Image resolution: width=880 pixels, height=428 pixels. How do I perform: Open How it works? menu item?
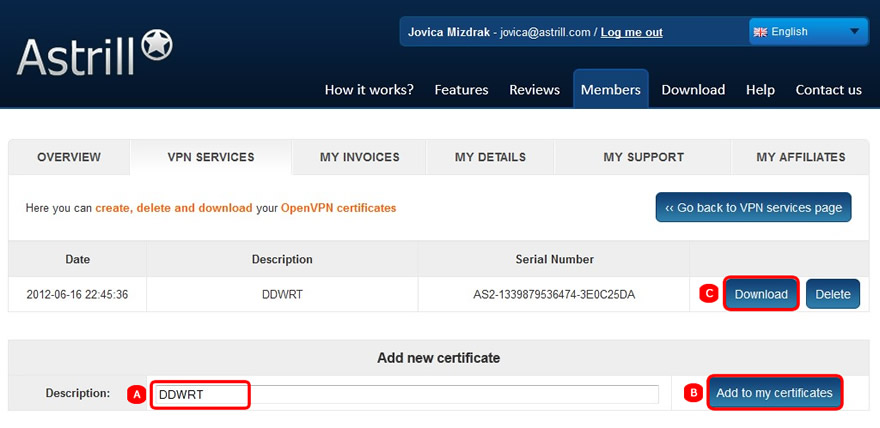coord(369,90)
